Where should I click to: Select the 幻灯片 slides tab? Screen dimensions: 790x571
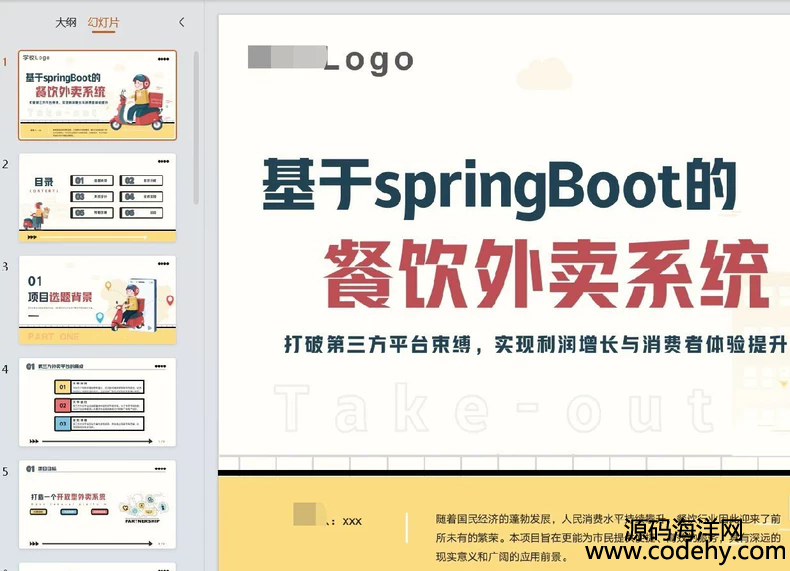pos(102,22)
